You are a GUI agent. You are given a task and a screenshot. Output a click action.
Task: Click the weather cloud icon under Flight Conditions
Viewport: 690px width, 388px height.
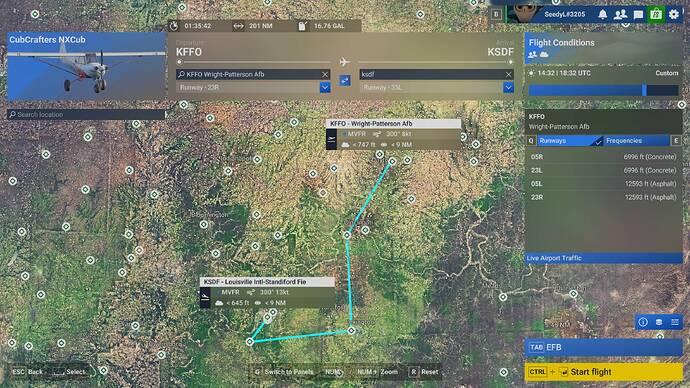(x=544, y=55)
